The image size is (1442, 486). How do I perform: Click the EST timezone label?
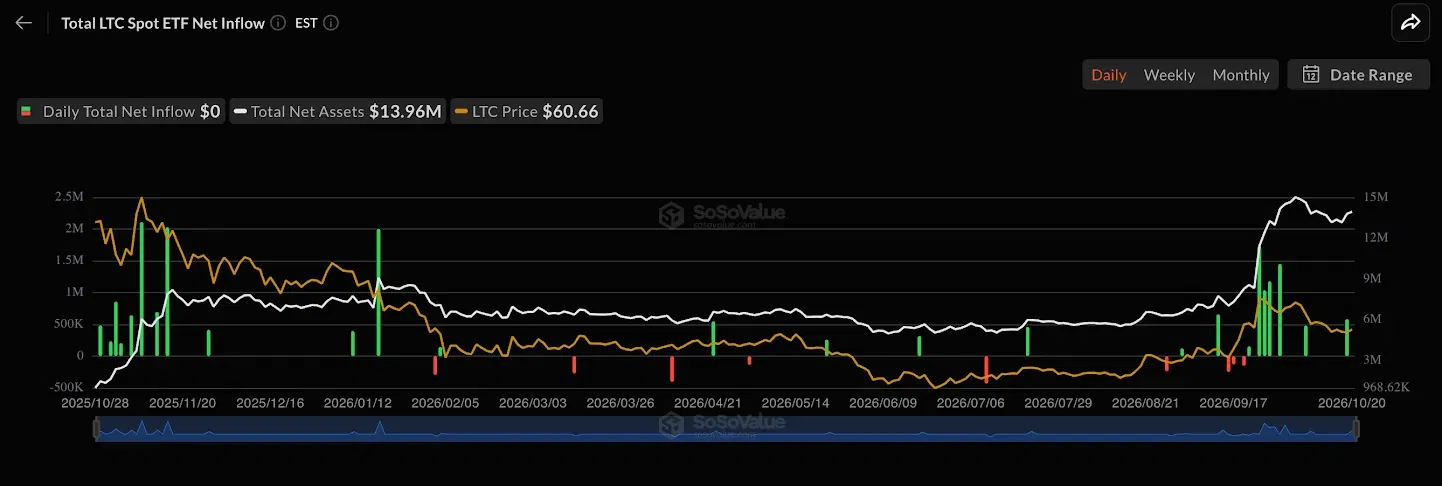tap(306, 23)
